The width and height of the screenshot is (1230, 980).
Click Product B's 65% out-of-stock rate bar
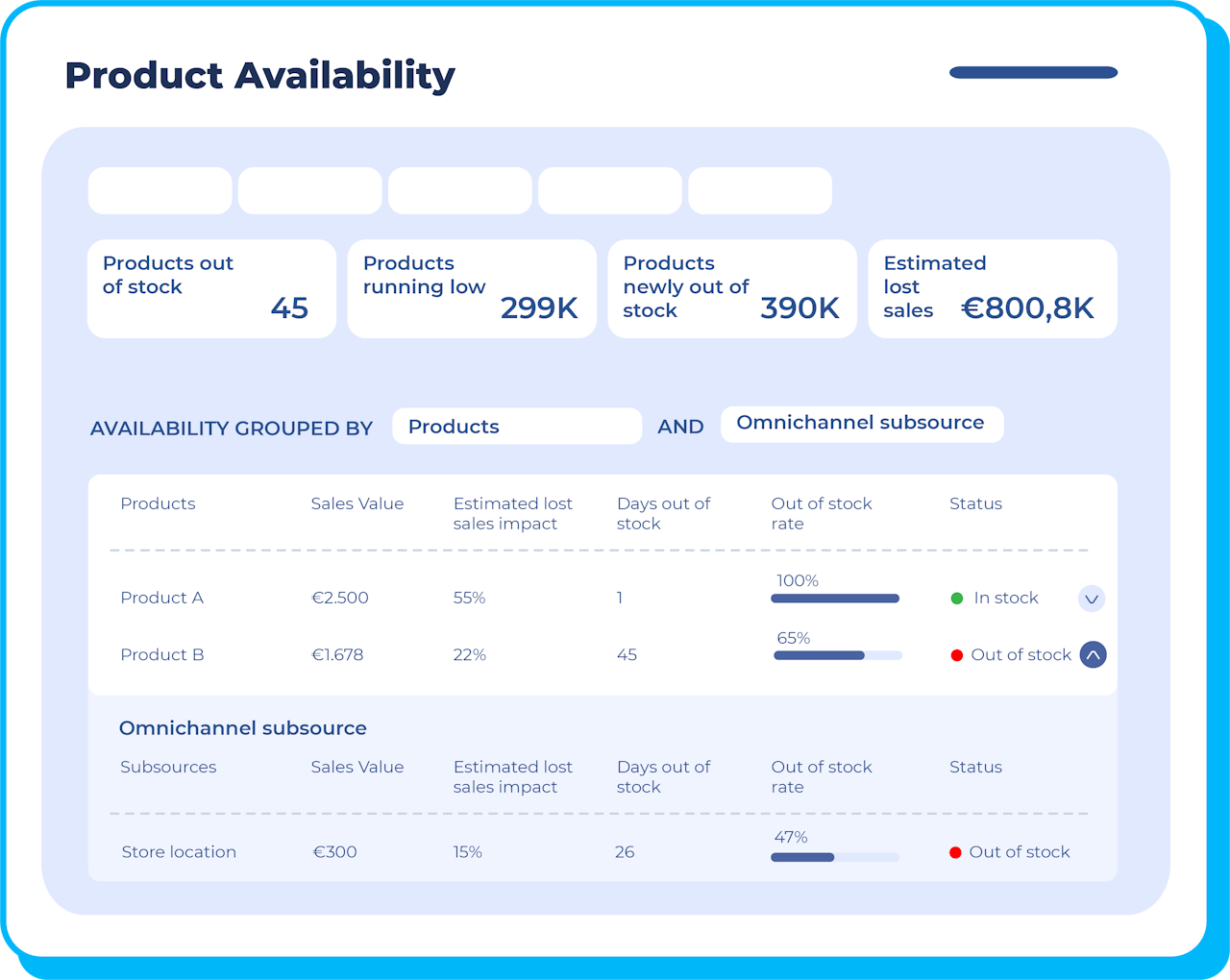coord(837,655)
